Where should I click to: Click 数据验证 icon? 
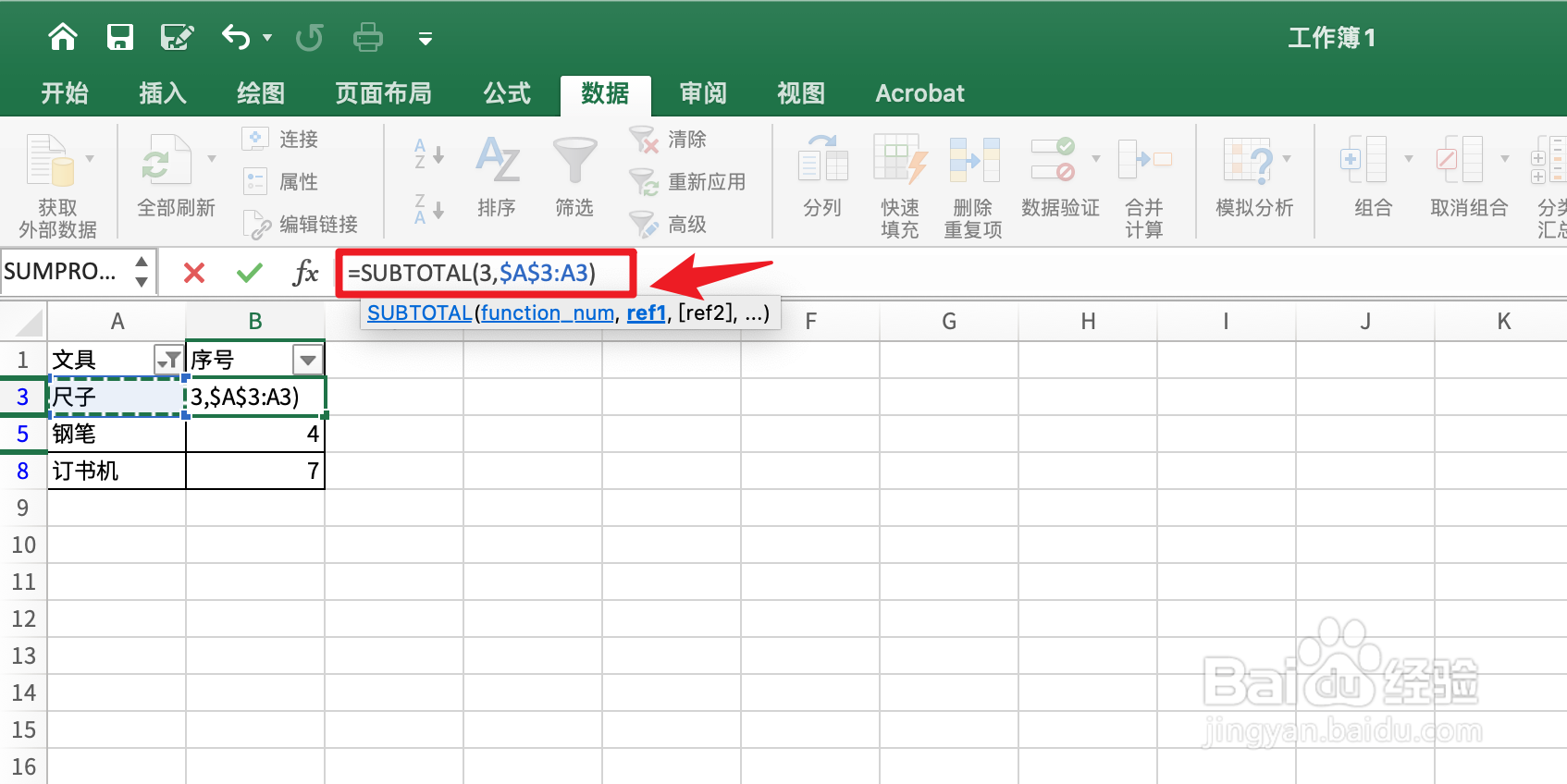1054,159
